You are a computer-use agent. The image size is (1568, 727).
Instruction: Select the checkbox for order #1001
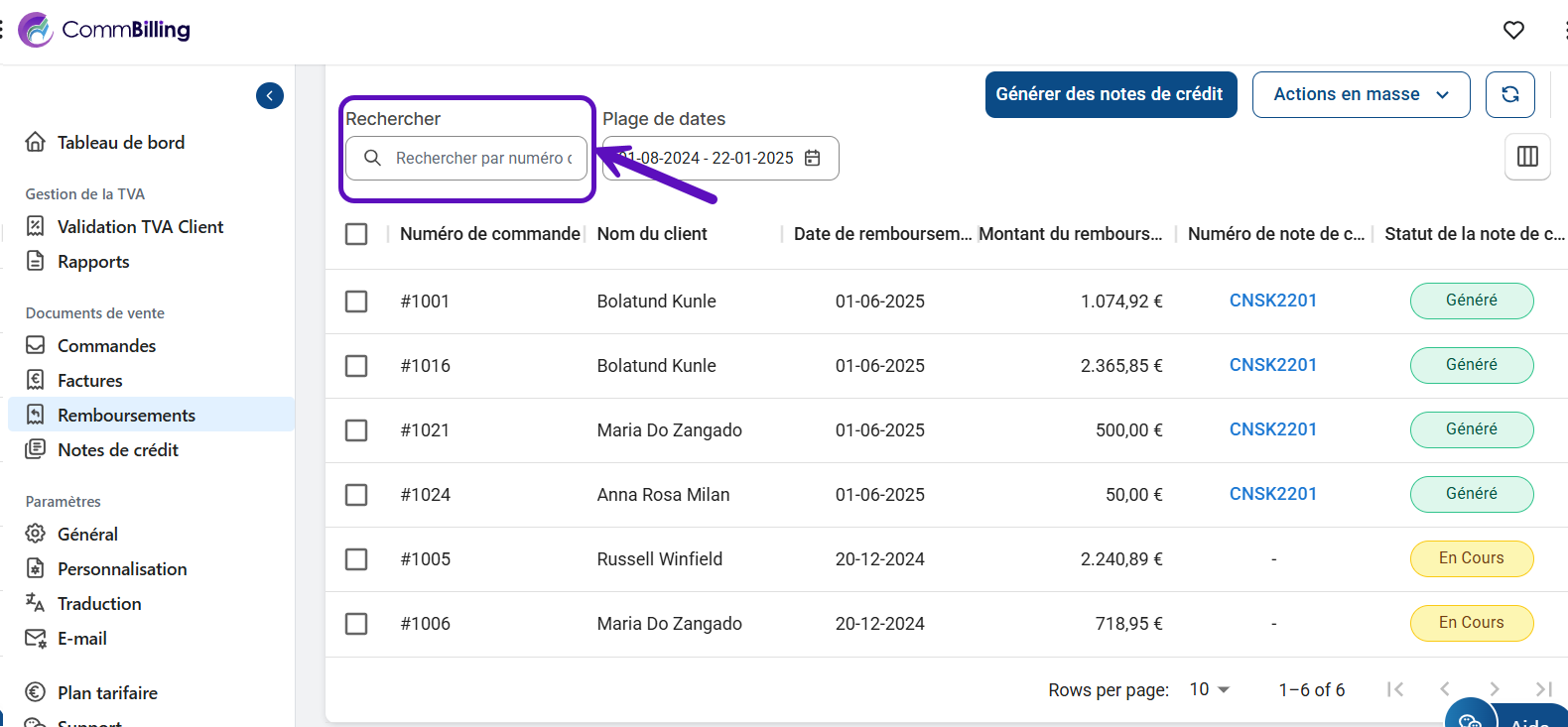tap(356, 302)
